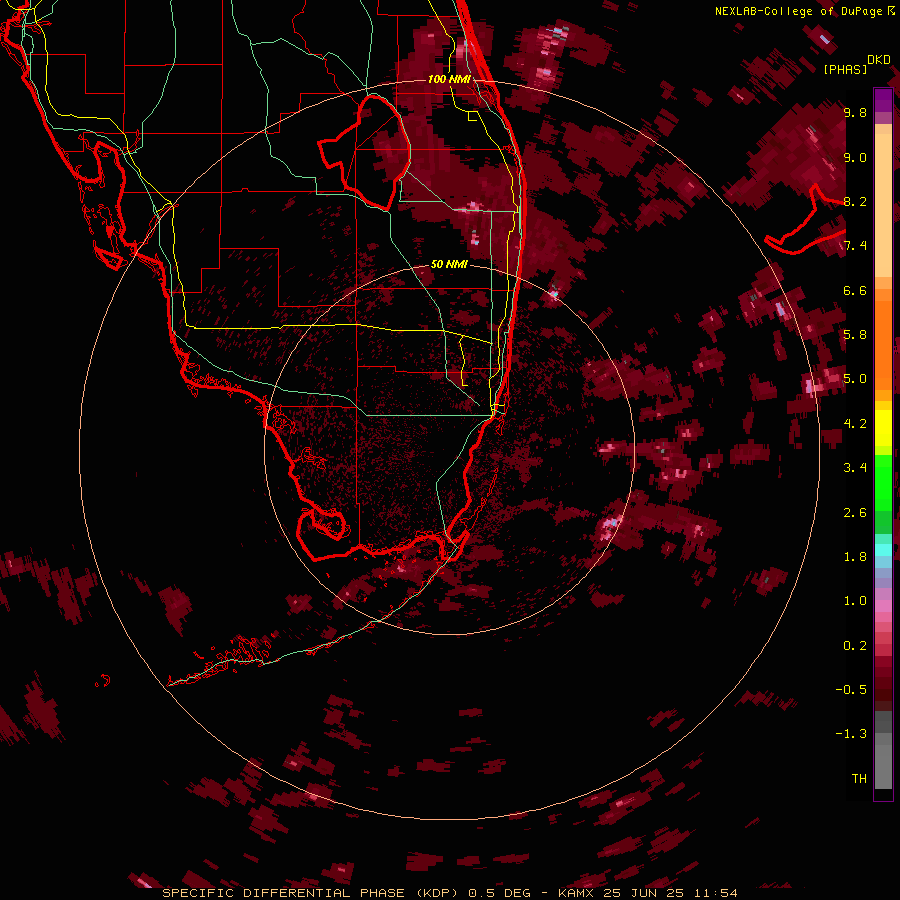Screen dimensions: 900x900
Task: Click the 50 NMI range ring label
Action: 449,264
